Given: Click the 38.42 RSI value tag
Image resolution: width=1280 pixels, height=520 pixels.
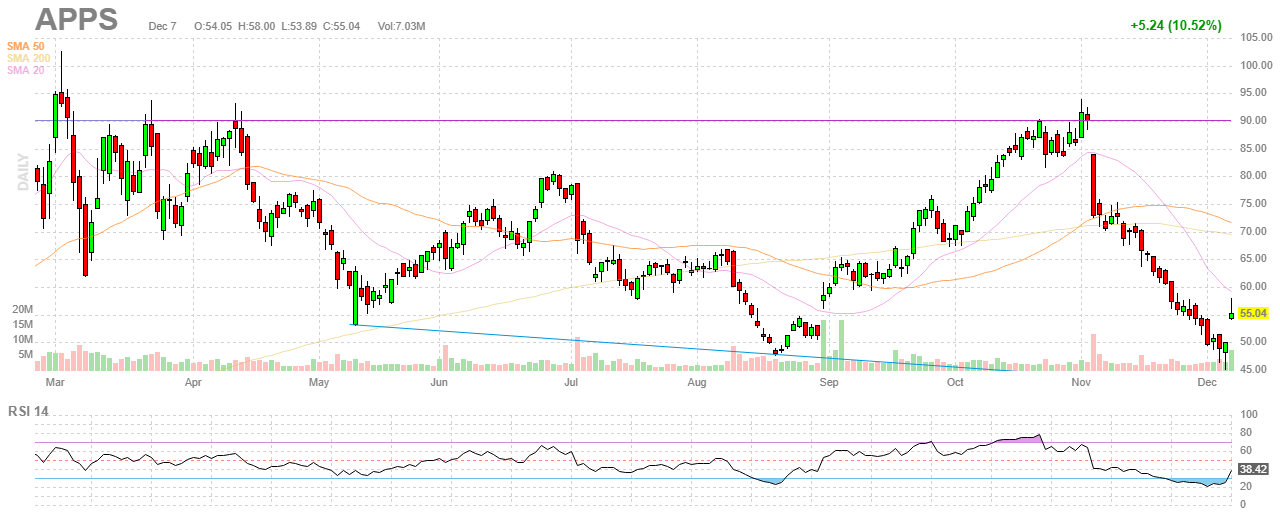Looking at the screenshot, I should click(1253, 468).
